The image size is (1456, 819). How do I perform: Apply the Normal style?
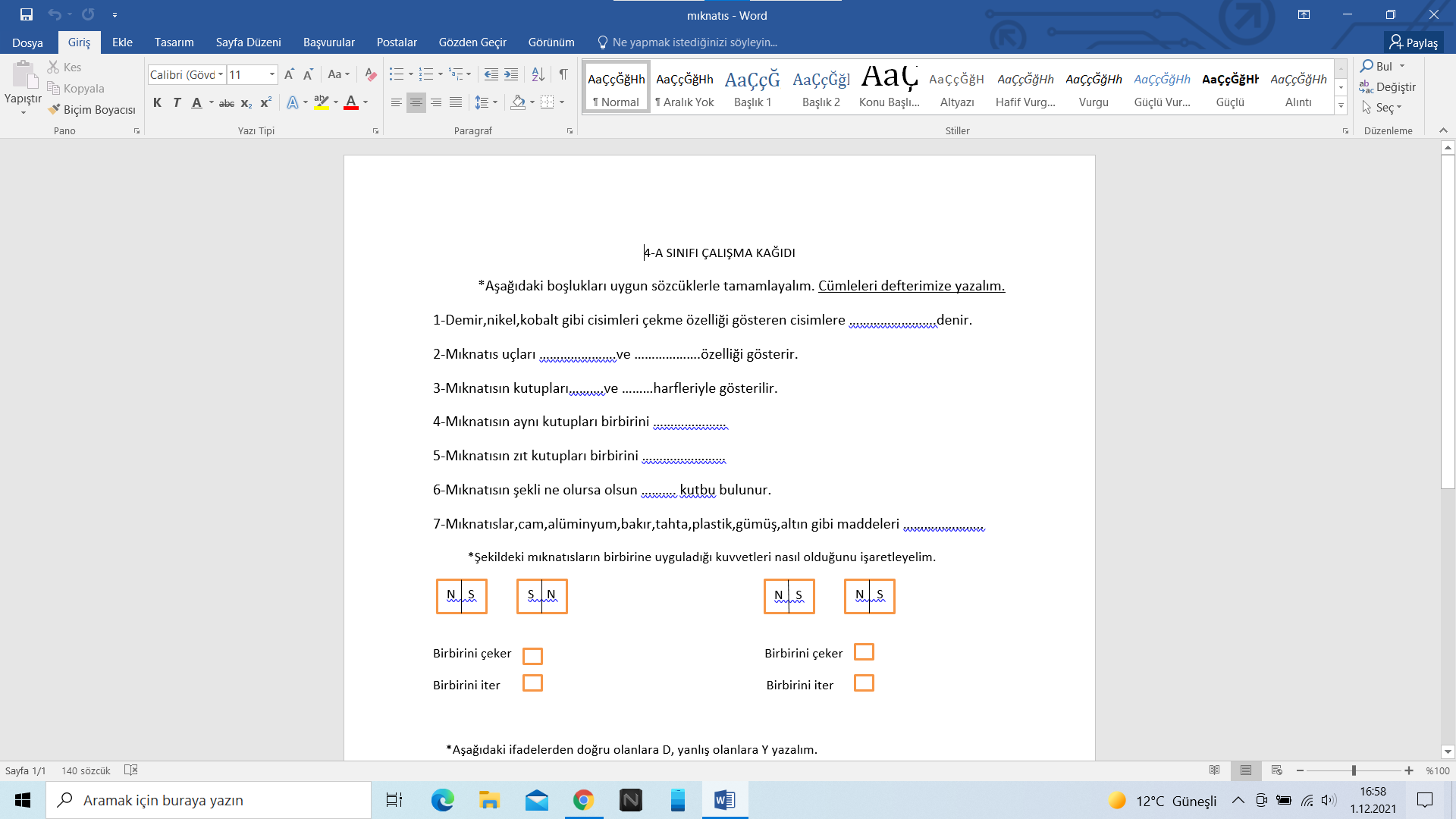pos(616,87)
